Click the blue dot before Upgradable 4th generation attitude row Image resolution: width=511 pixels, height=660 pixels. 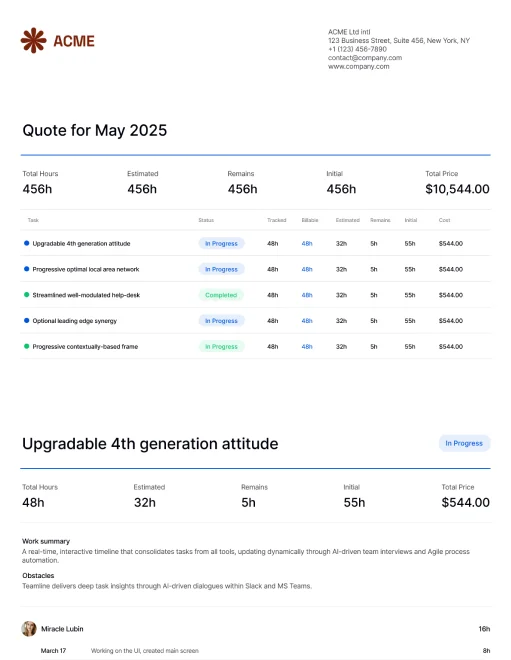click(x=27, y=243)
